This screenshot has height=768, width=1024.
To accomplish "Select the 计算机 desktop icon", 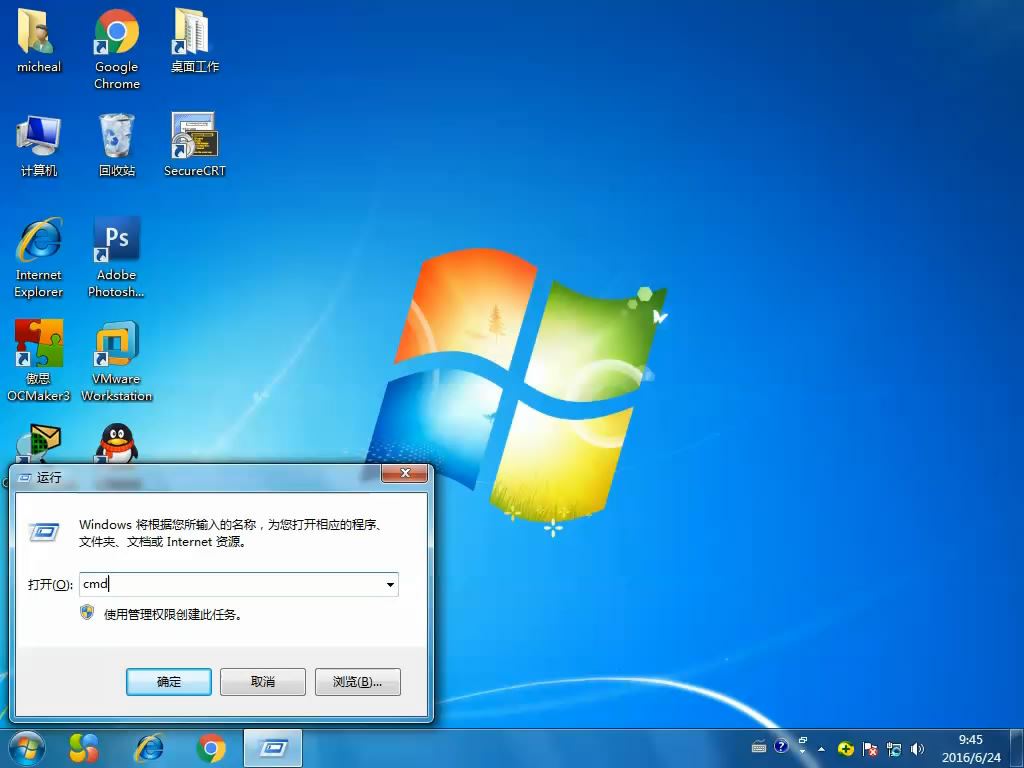I will click(39, 145).
